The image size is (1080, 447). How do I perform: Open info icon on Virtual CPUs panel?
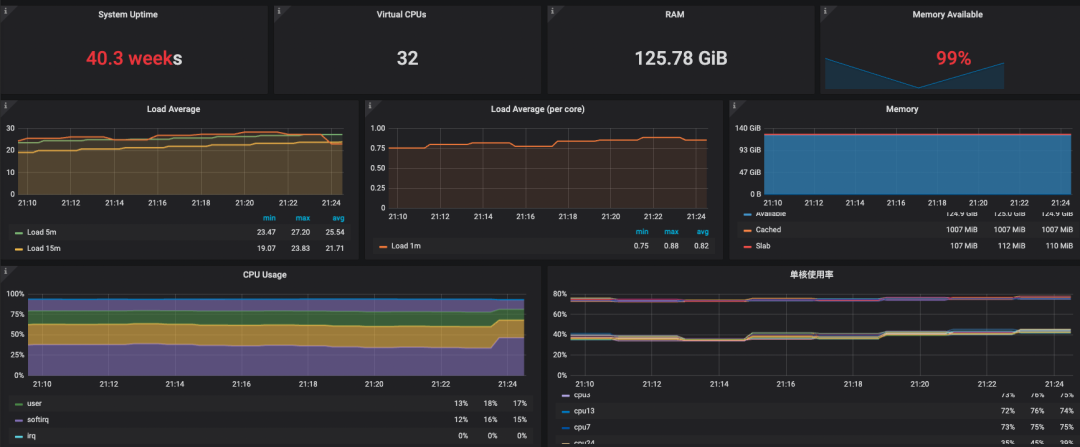pyautogui.click(x=278, y=11)
